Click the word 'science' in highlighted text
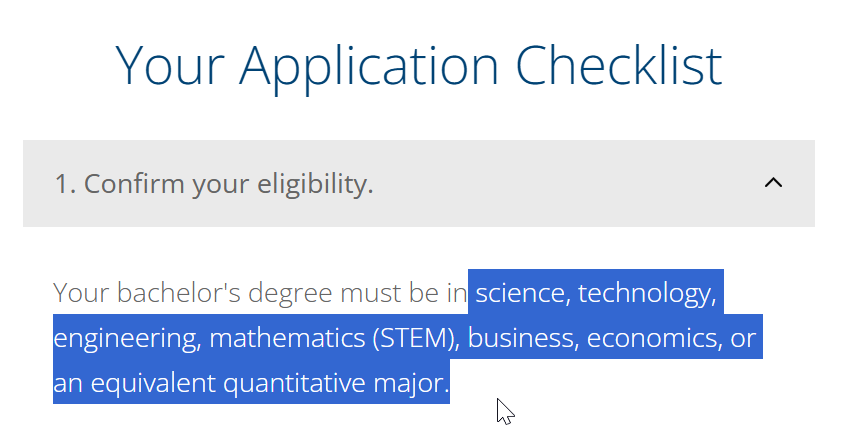Screen dimensions: 842x433 pos(519,293)
